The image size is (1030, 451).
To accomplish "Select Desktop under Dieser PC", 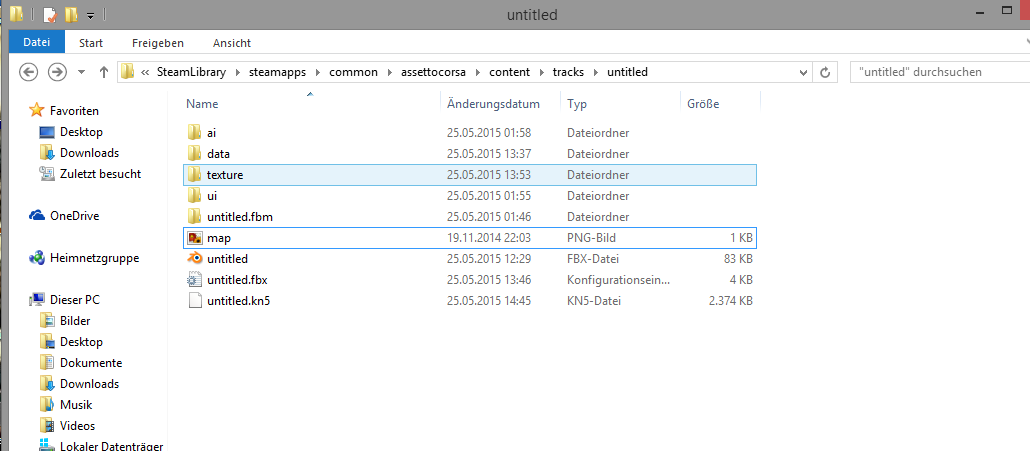I will [81, 342].
